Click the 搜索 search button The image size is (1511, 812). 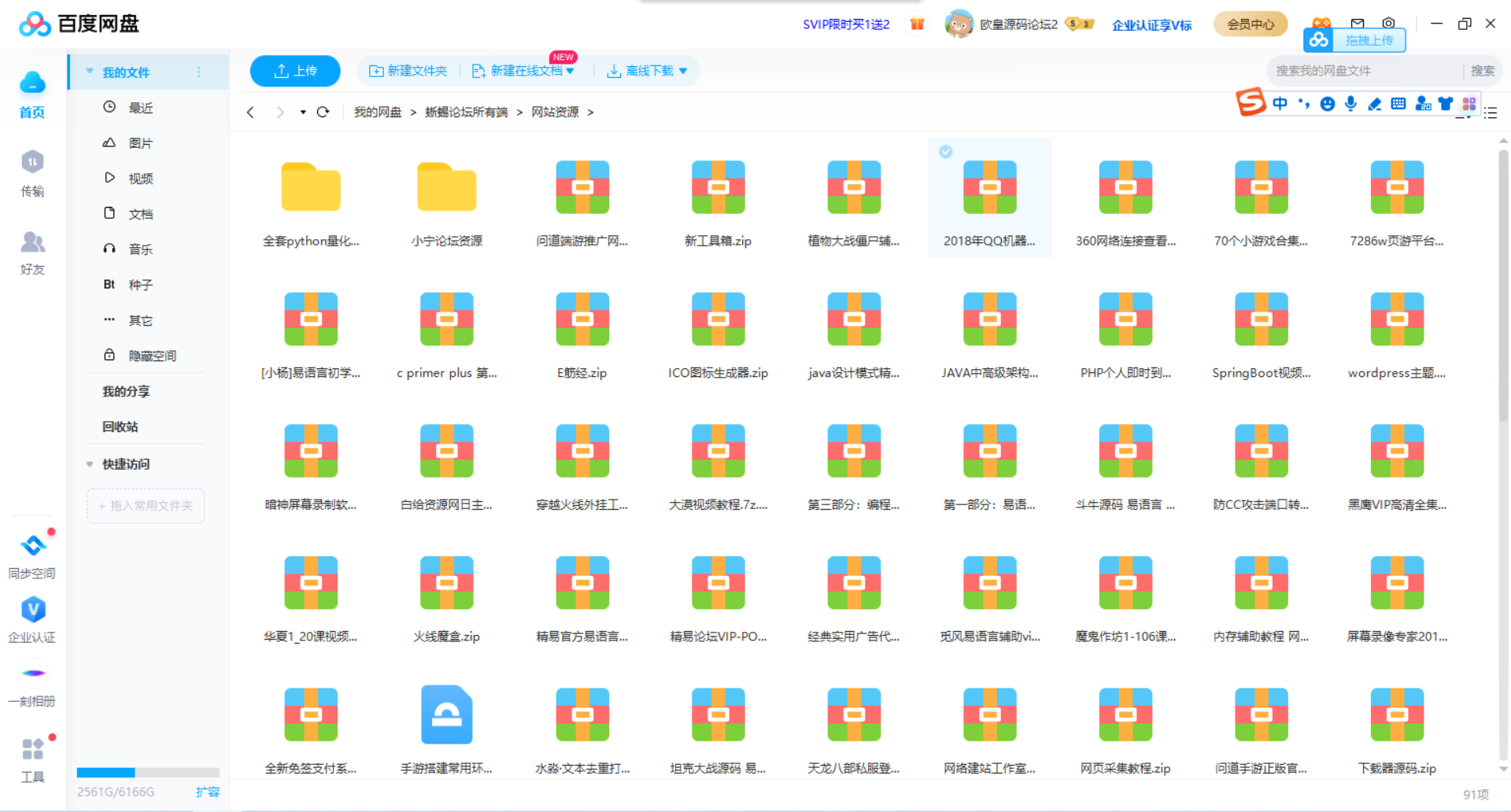tap(1483, 71)
